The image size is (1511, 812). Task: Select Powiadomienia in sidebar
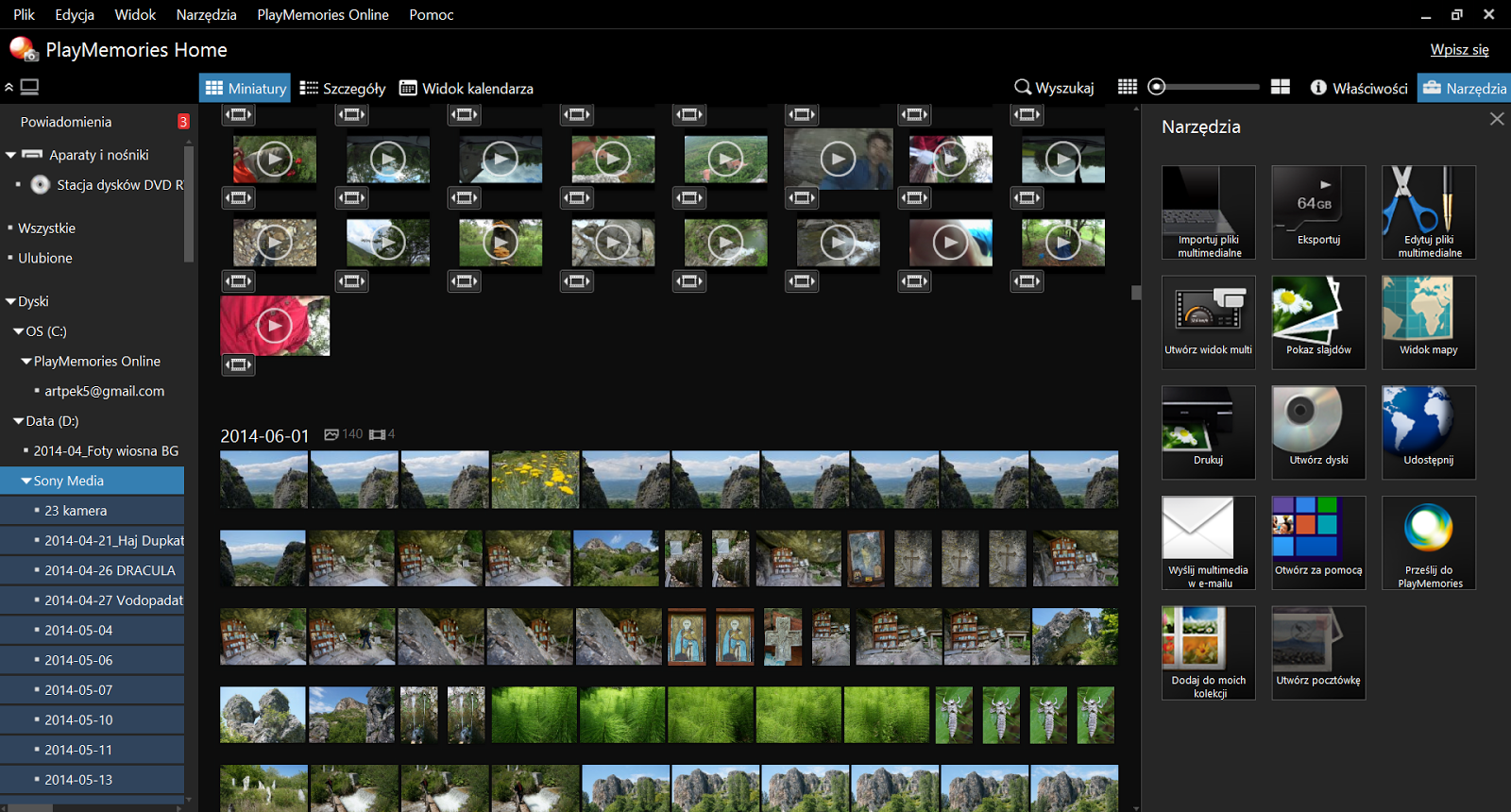(66, 122)
